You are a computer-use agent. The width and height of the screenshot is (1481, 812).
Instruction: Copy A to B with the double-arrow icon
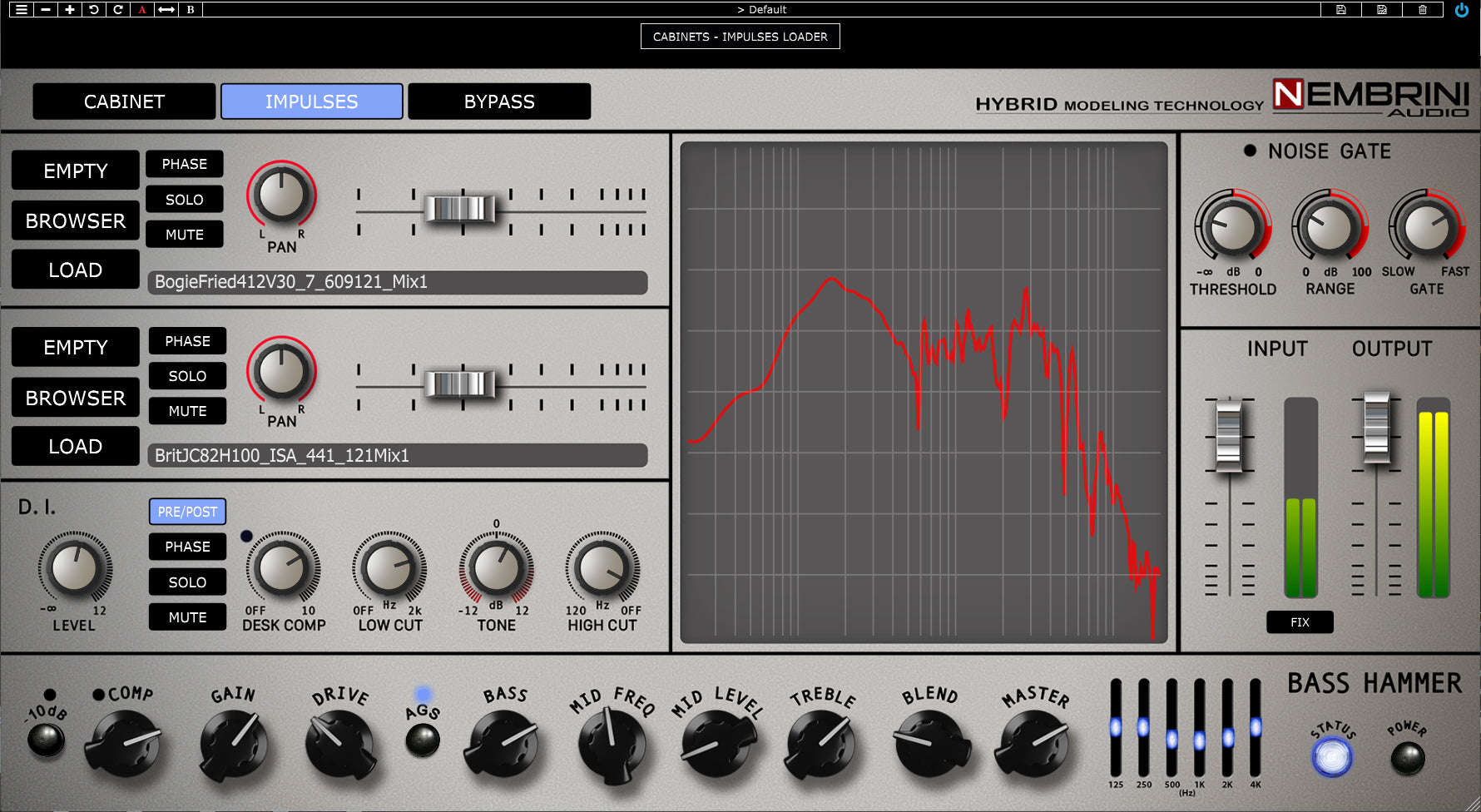(x=166, y=9)
